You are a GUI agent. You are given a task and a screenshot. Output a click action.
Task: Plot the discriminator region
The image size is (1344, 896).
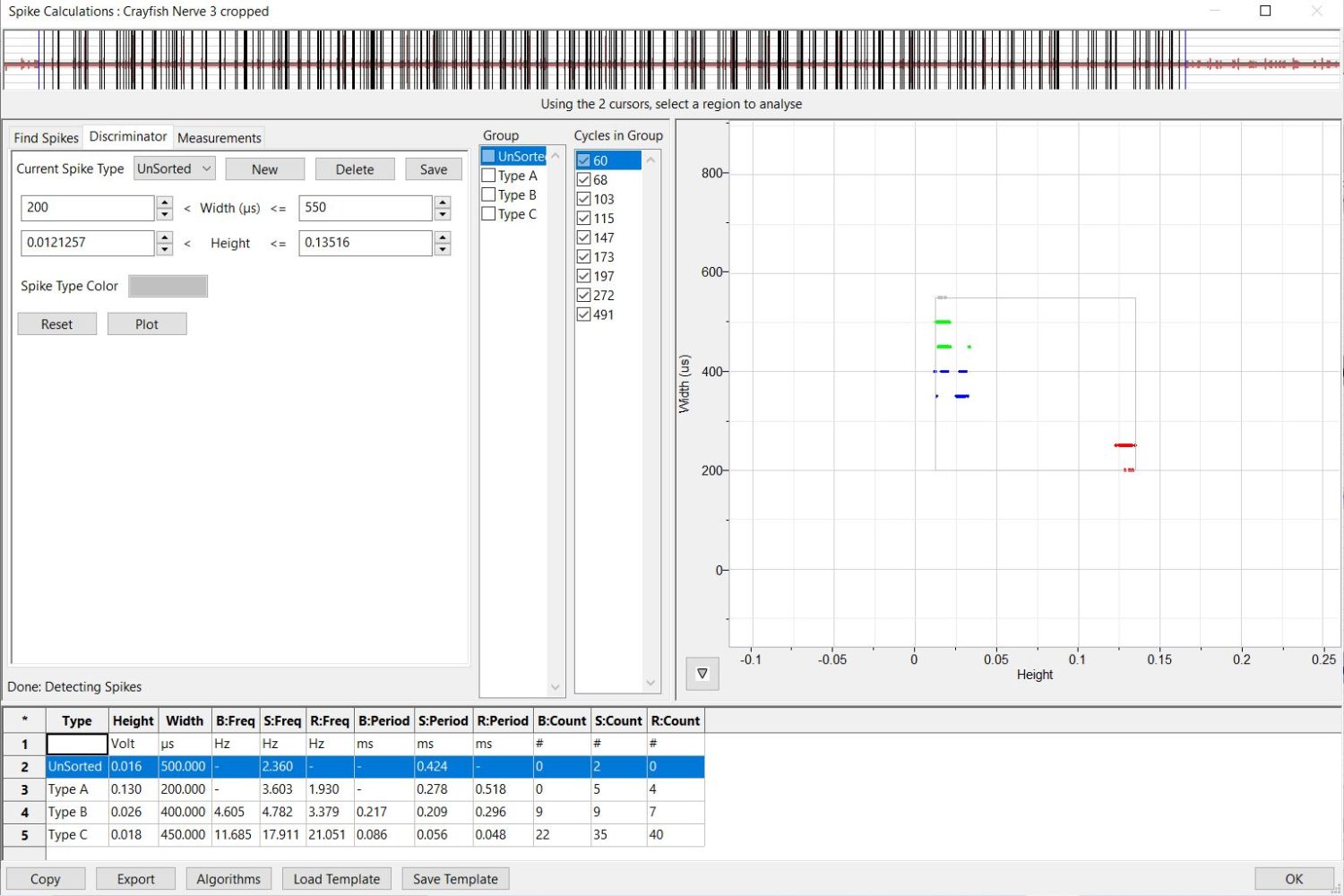(146, 323)
